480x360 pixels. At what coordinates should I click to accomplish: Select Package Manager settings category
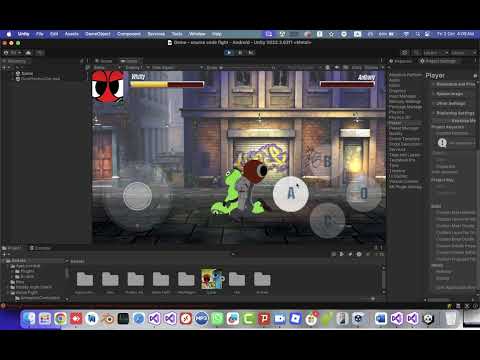pos(405,107)
